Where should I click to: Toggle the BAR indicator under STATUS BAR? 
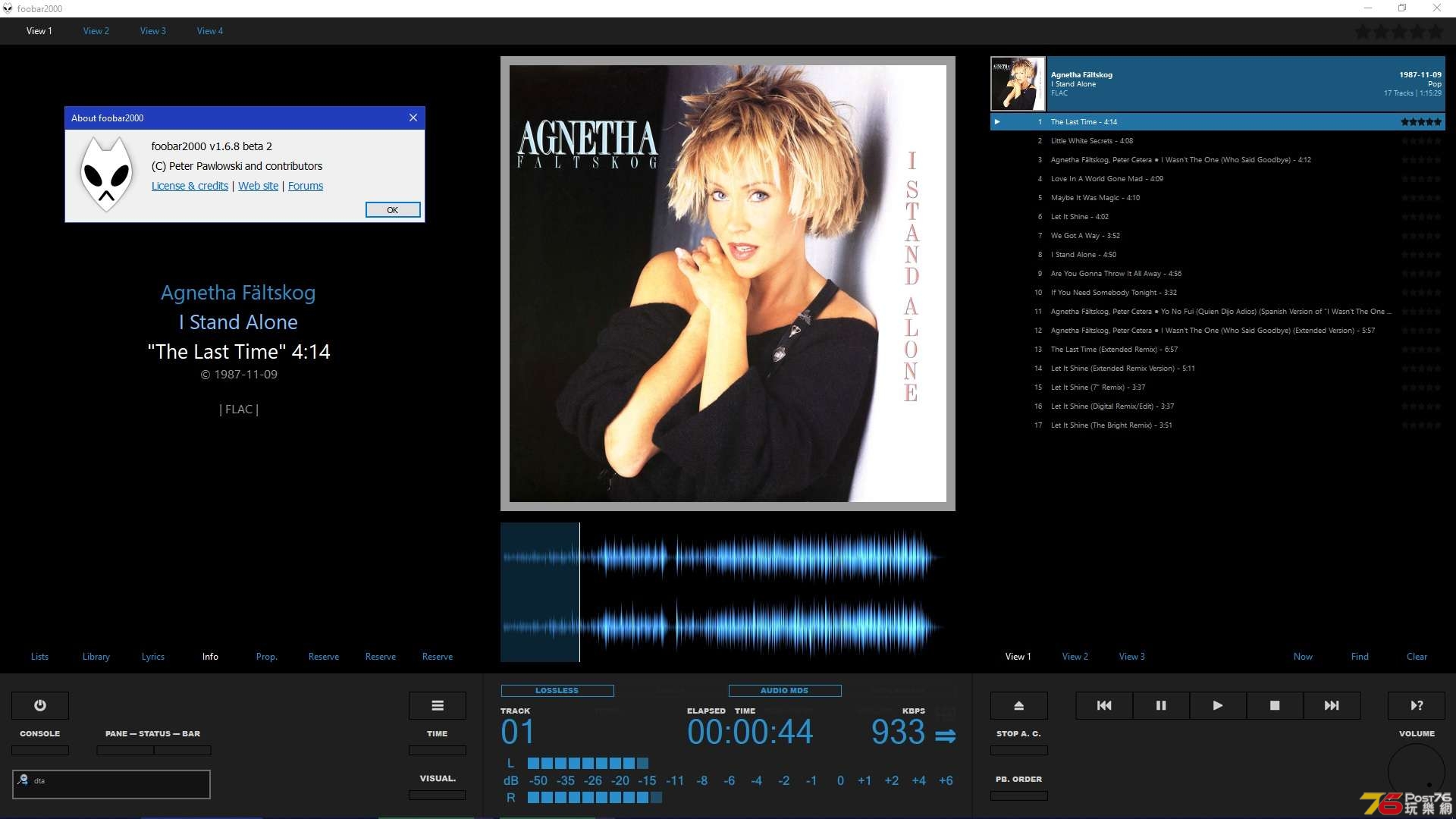(x=183, y=750)
